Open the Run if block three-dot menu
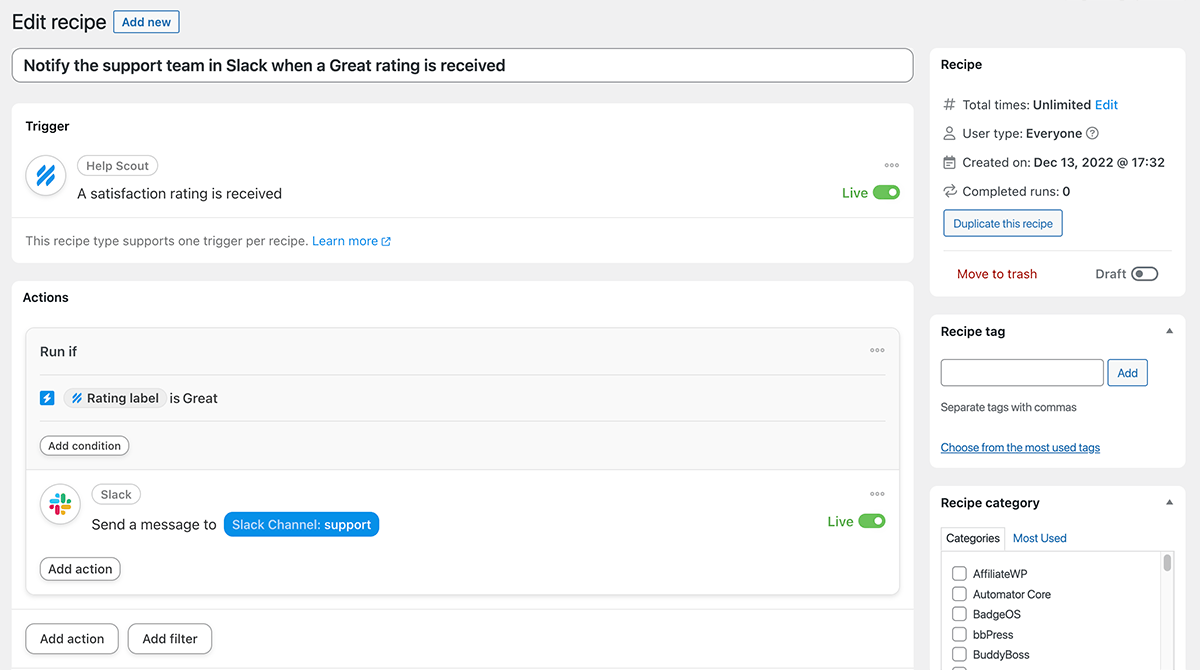 877,350
